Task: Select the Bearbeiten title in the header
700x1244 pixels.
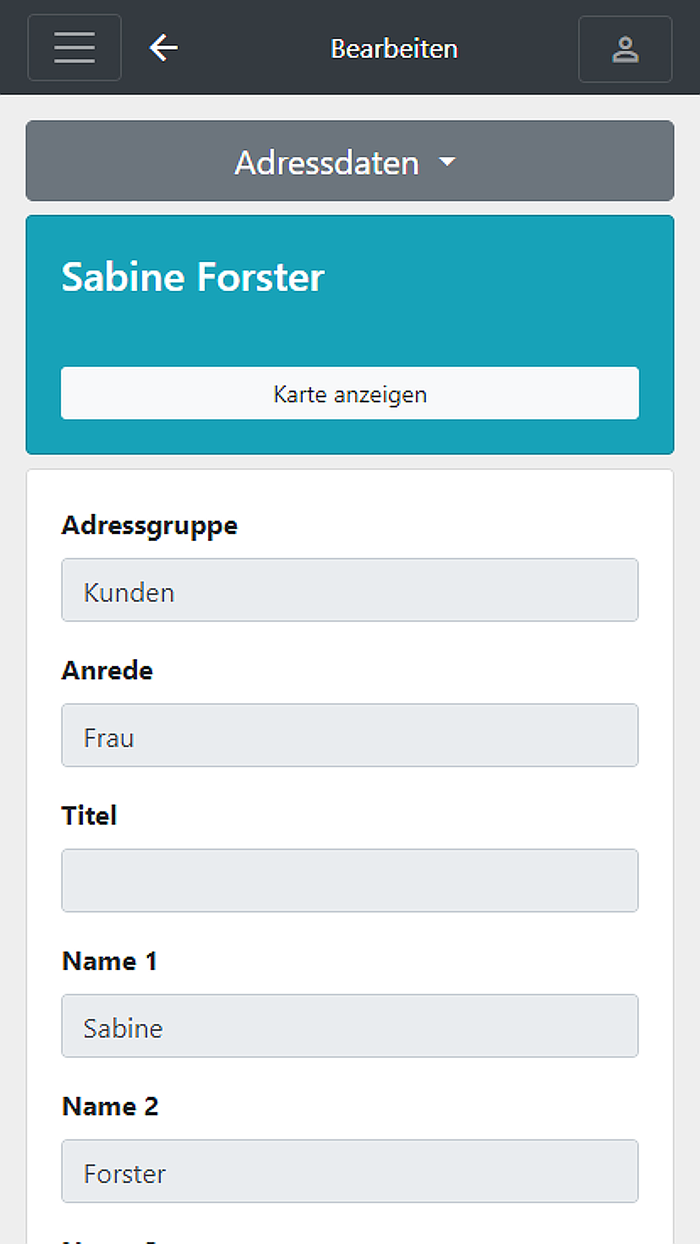Action: click(393, 48)
